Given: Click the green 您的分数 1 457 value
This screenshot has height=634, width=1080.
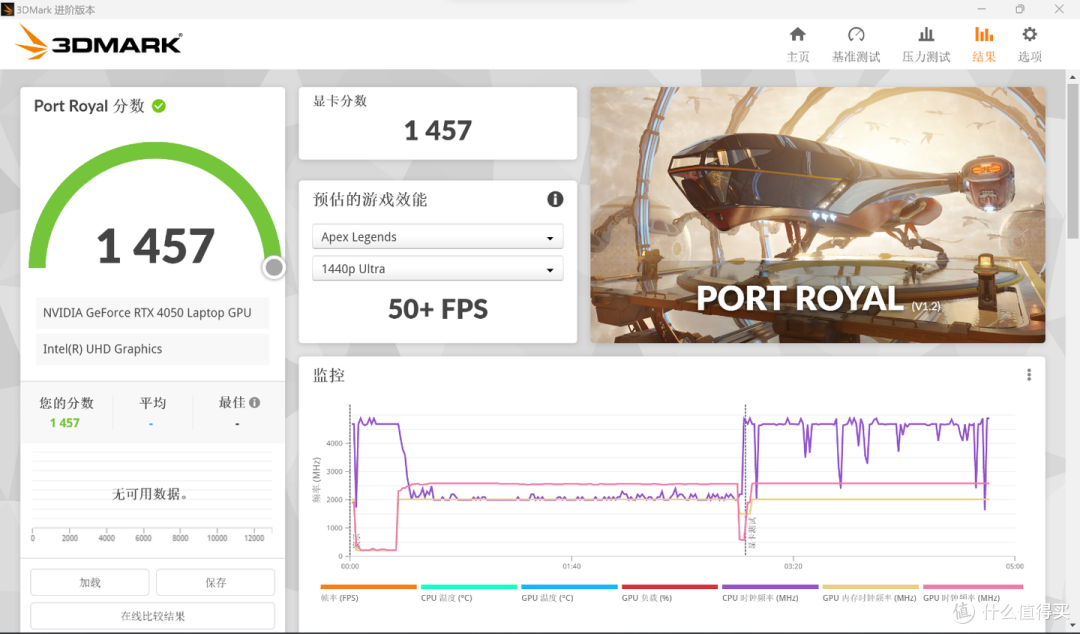Looking at the screenshot, I should 65,423.
